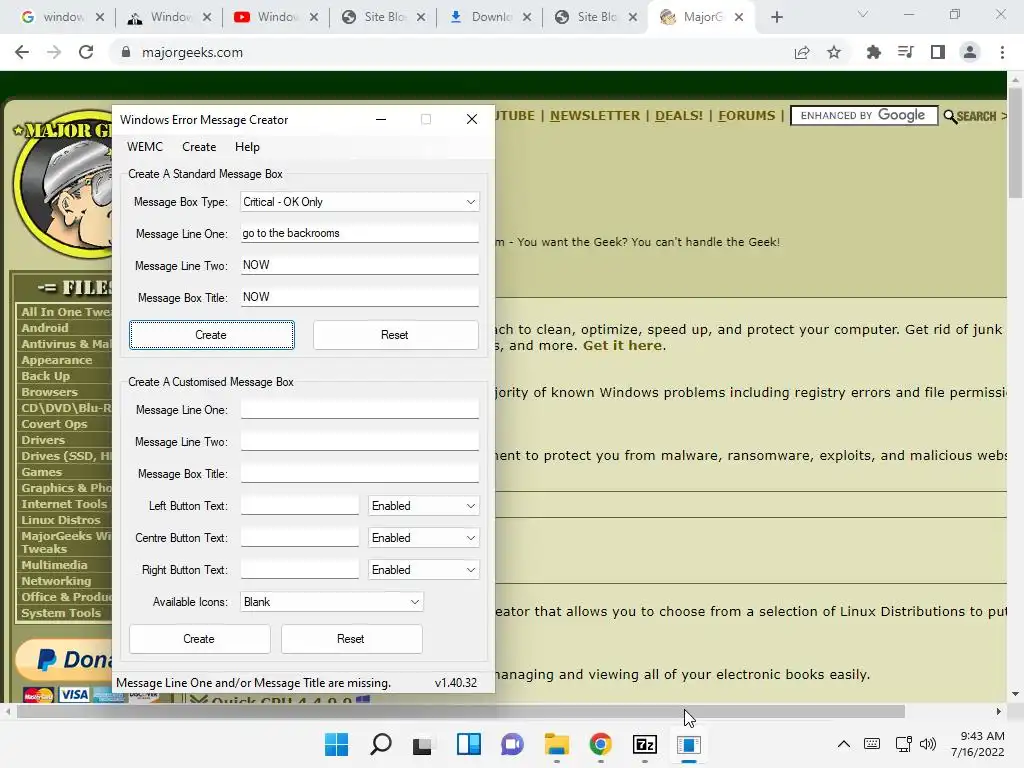Open 7-Zip on taskbar
Screen dimensions: 1024x768
tap(645, 744)
